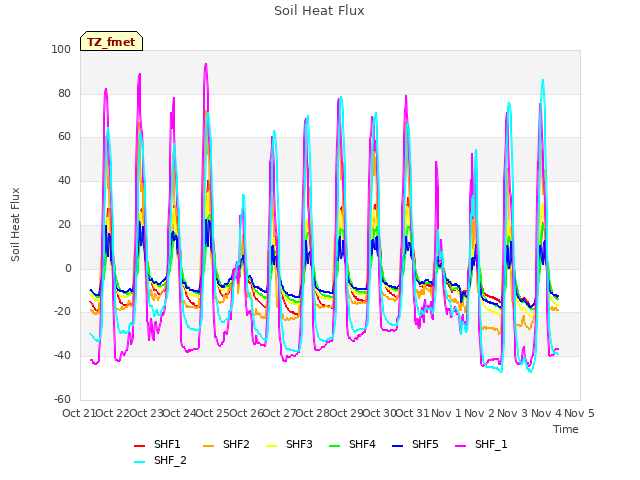Viewport: 640px width, 480px height.
Task: Click the Oct 29 x-axis tick label
Action: pos(346,413)
